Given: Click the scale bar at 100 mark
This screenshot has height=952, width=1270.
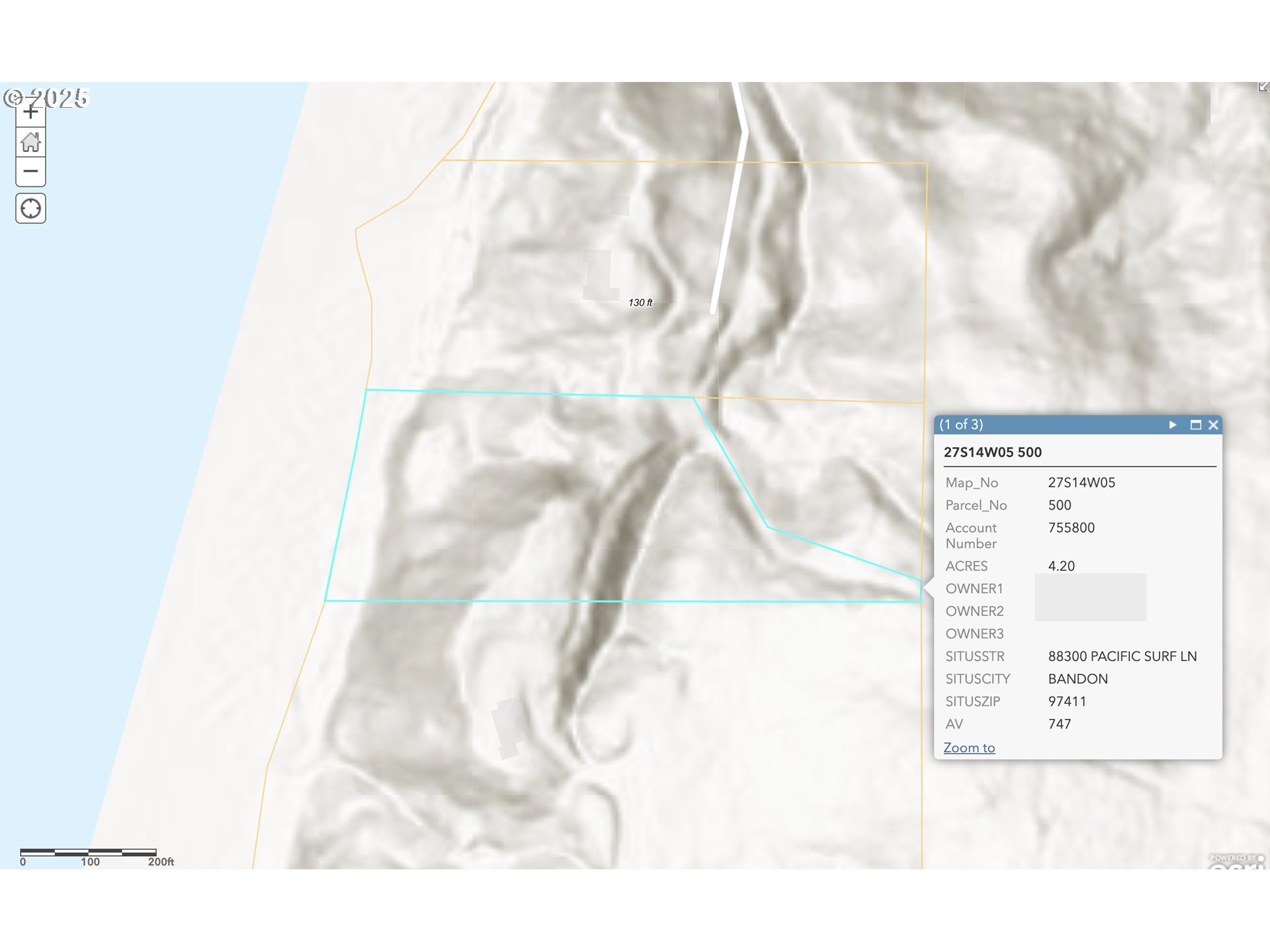Looking at the screenshot, I should click(89, 853).
